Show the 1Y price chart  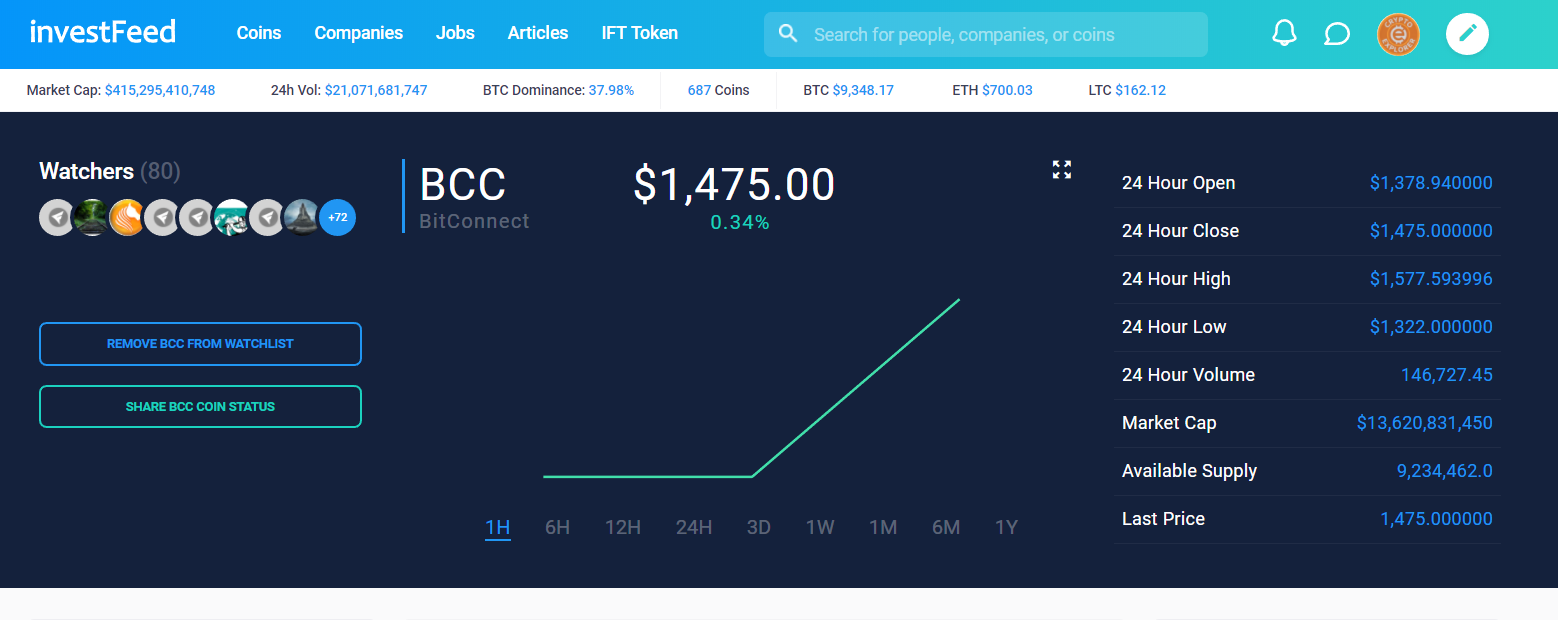(x=1006, y=527)
